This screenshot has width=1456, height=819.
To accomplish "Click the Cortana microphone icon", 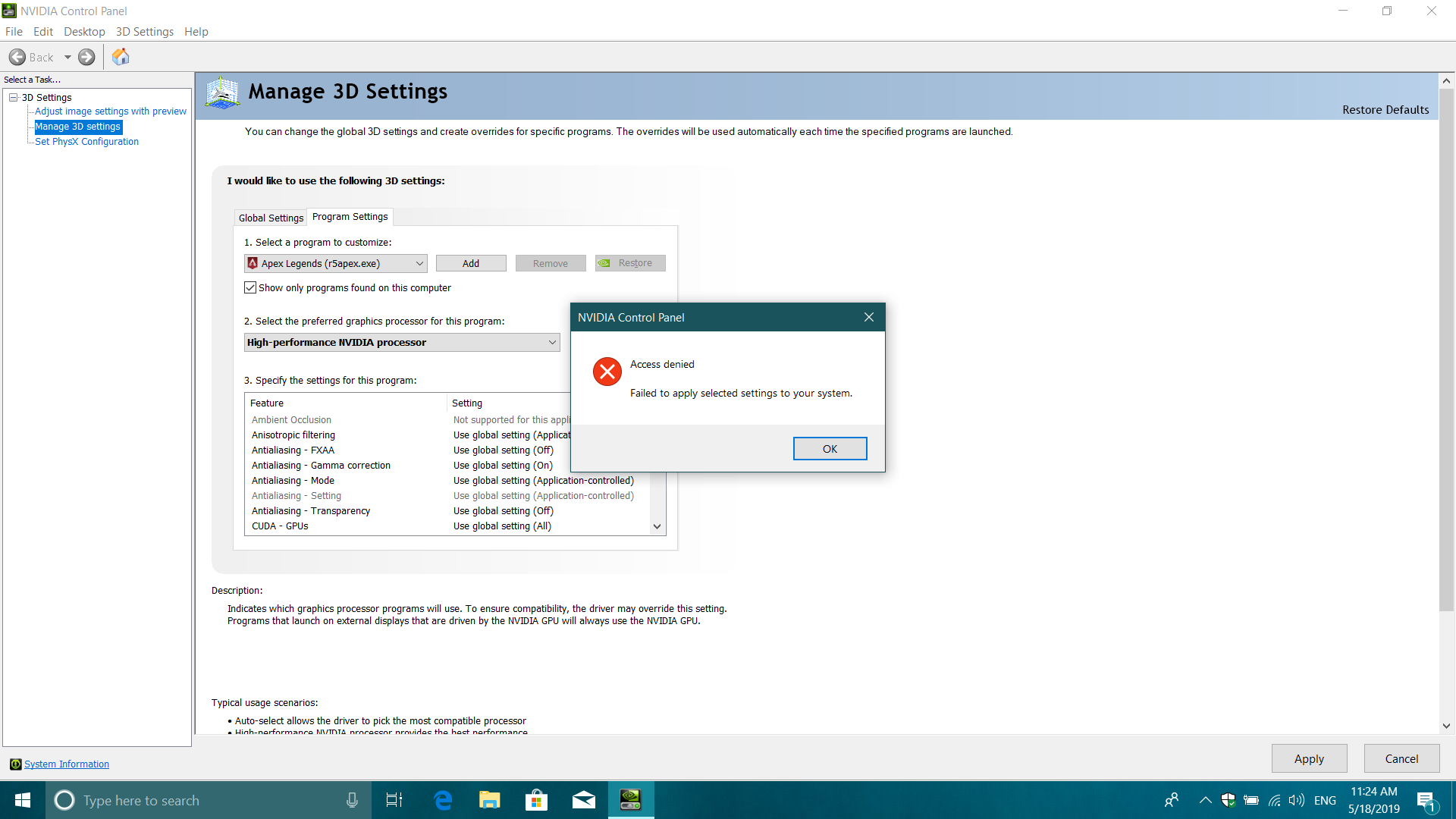I will [352, 800].
